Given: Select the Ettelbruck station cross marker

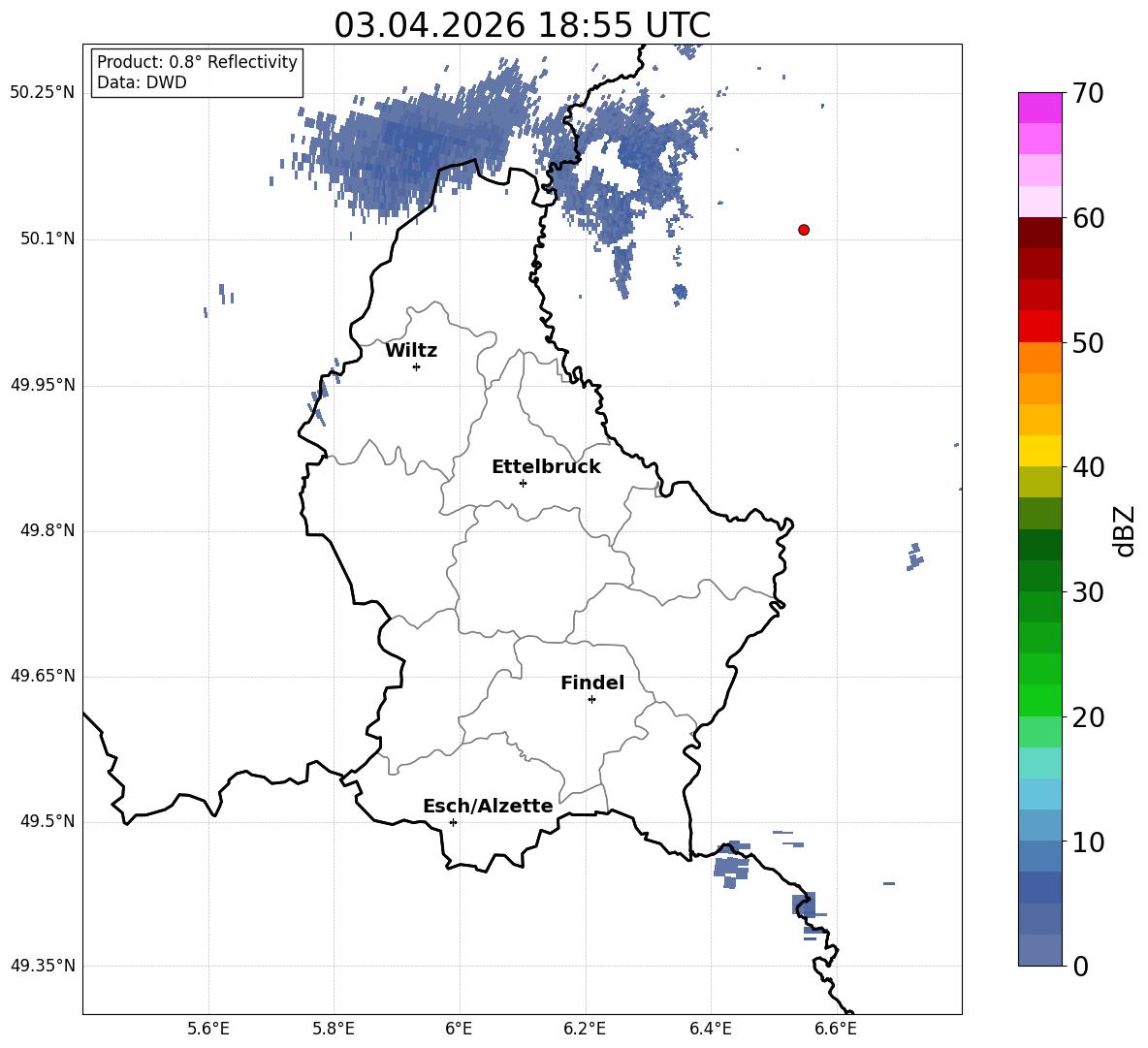Looking at the screenshot, I should (x=523, y=483).
